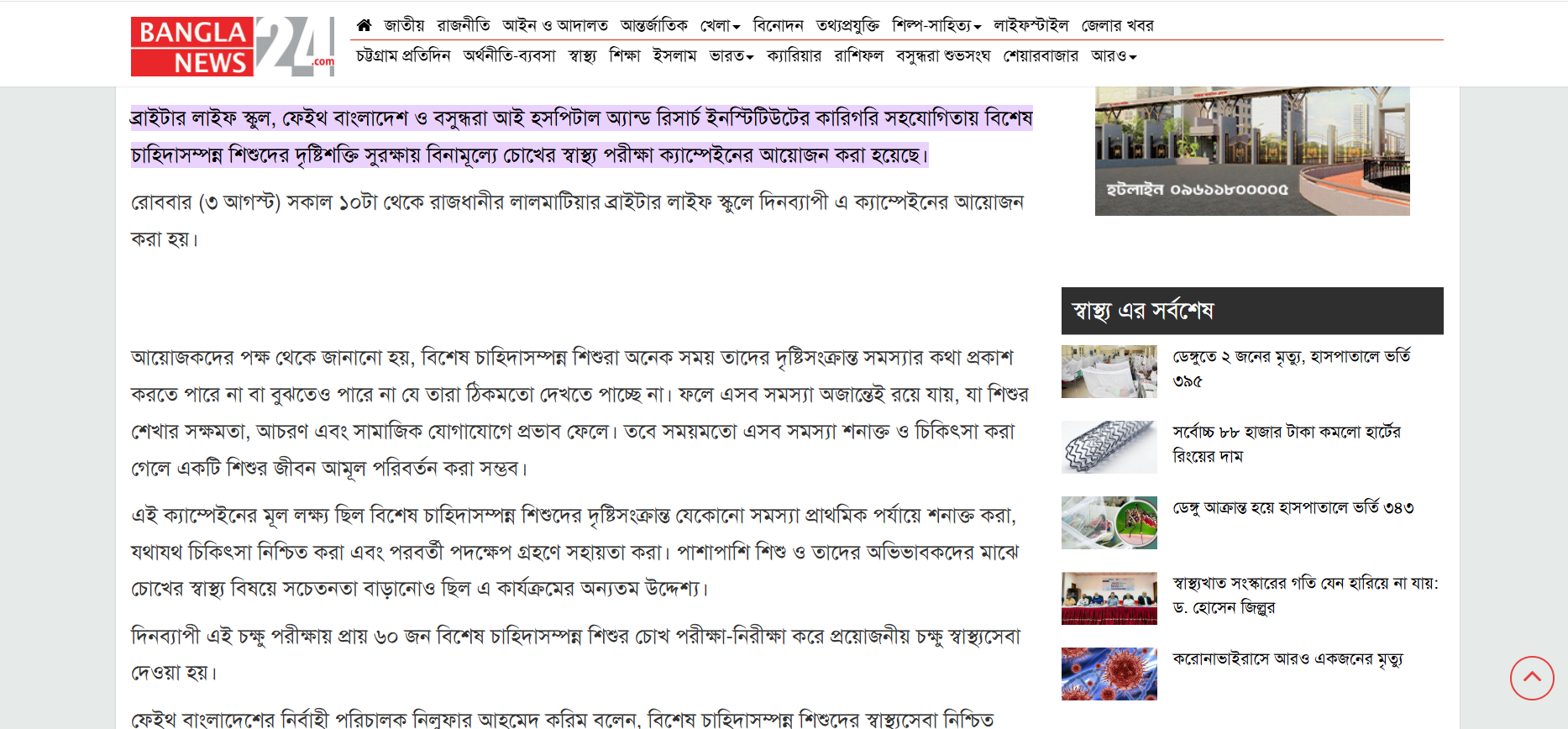
Task: Open the mosquito dengue article thumbnail
Action: point(1109,522)
